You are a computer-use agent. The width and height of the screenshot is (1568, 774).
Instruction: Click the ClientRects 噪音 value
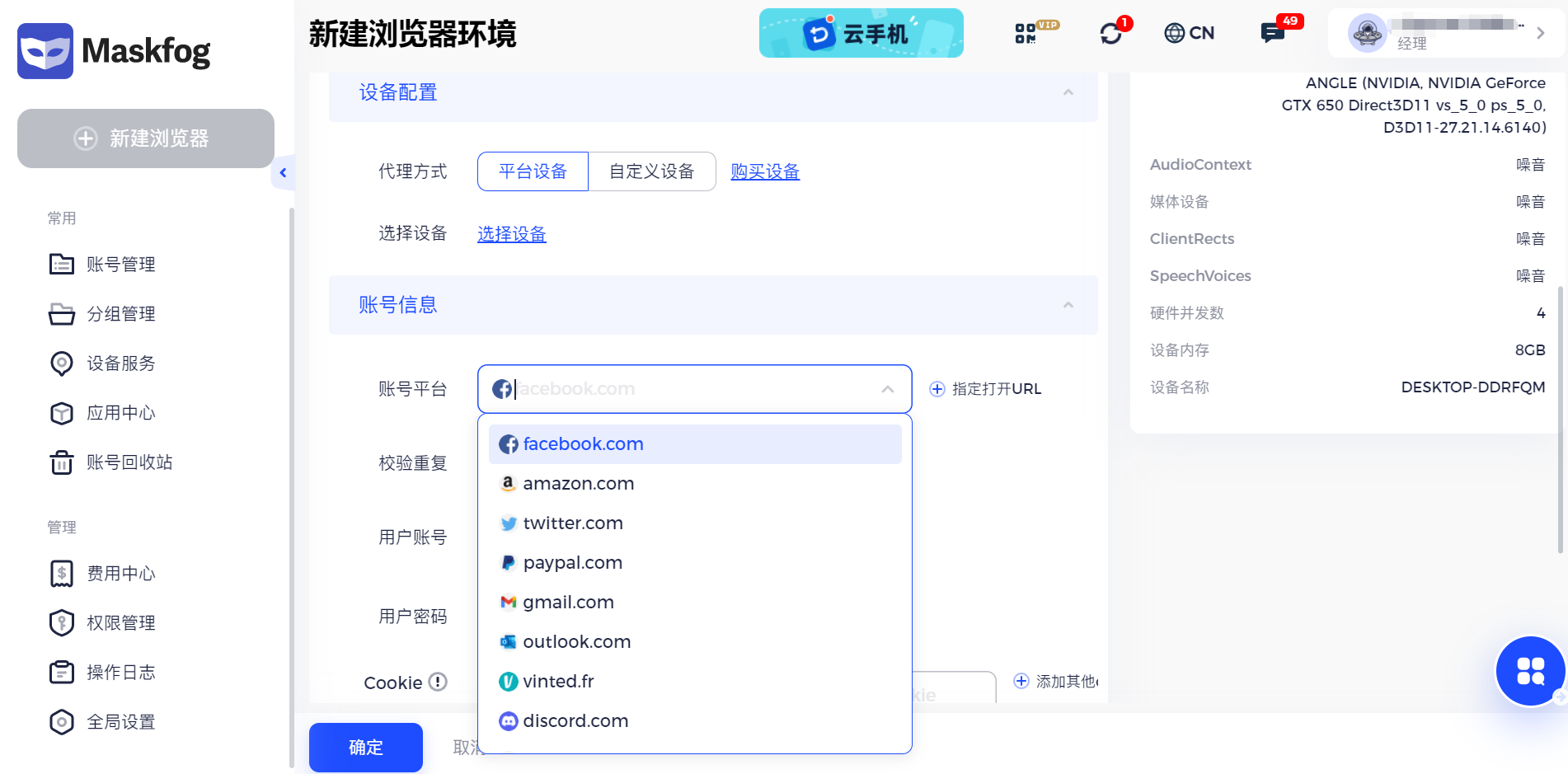(1531, 239)
